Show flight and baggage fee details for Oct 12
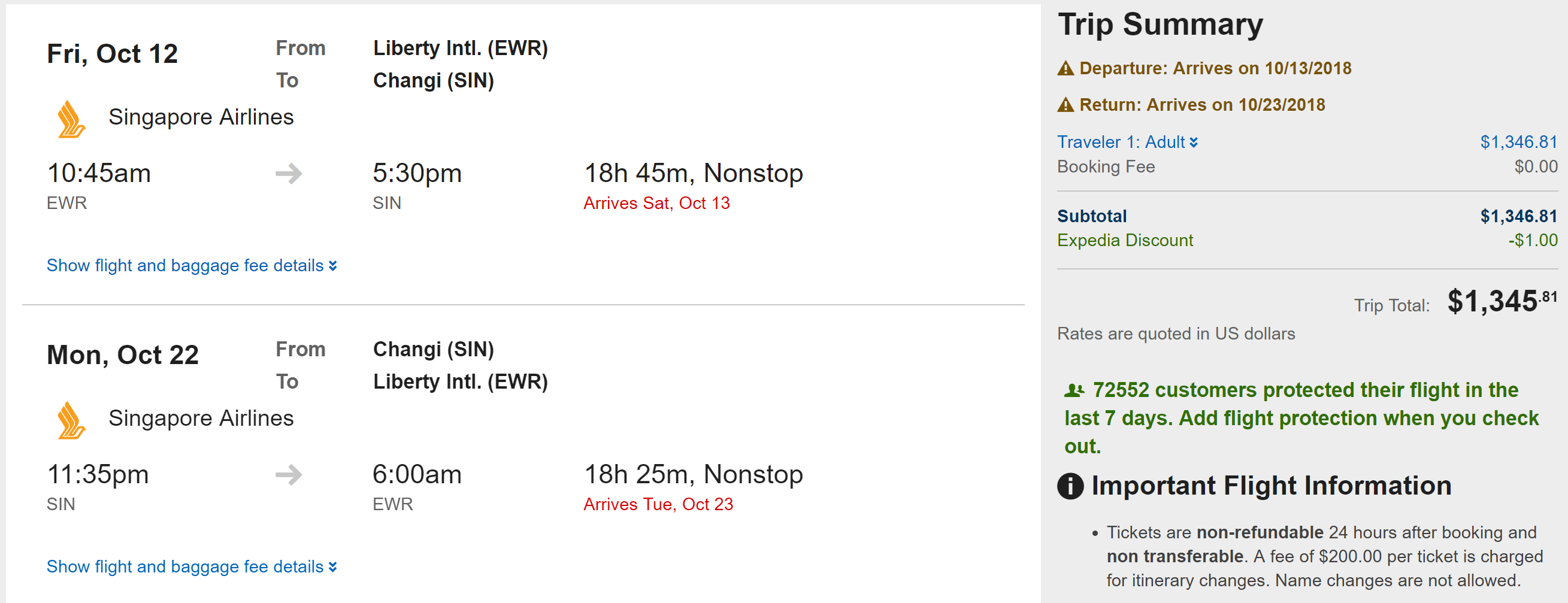Screen dimensions: 1568x603 (x=192, y=266)
